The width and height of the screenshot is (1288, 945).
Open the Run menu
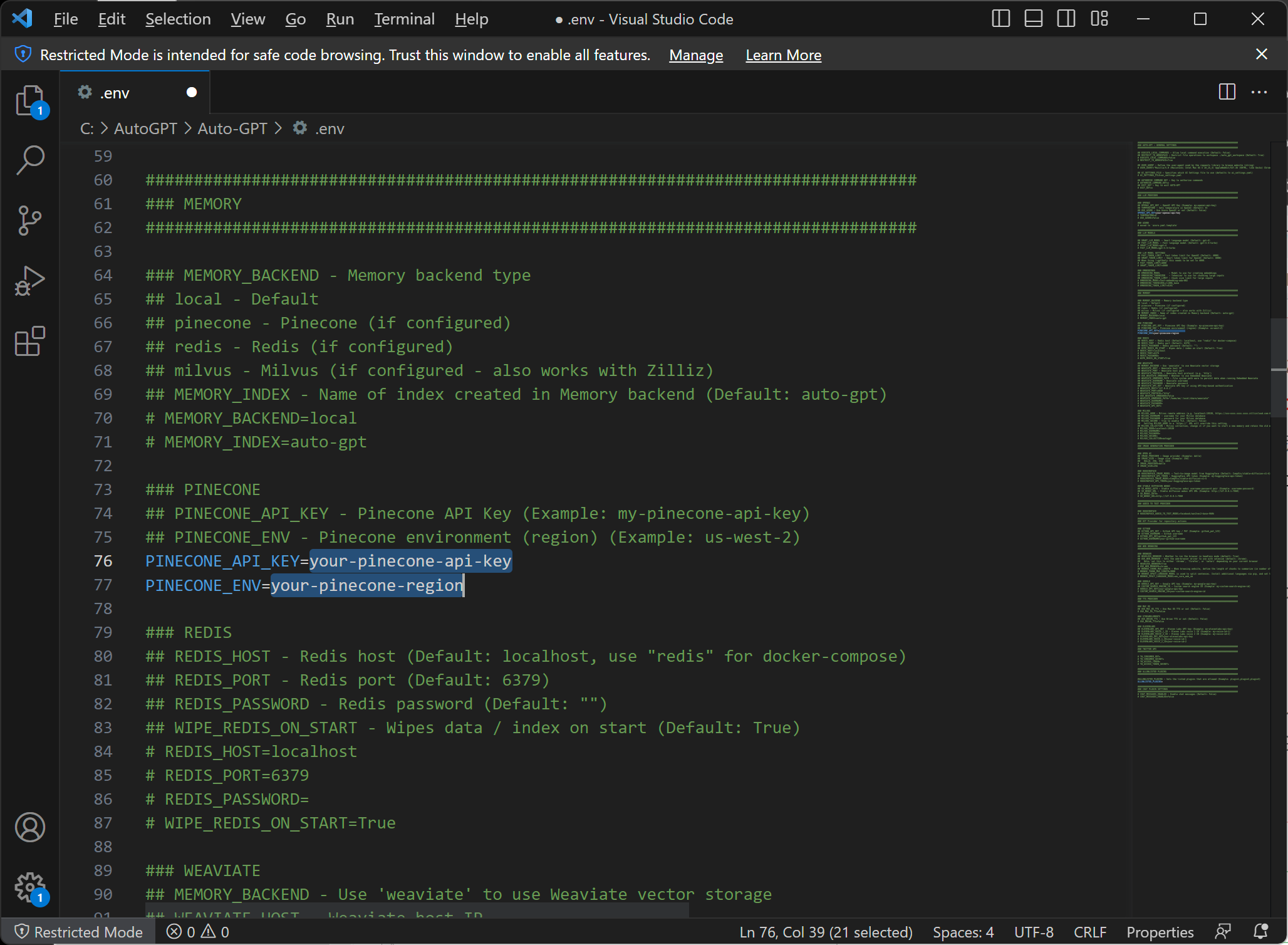click(340, 19)
